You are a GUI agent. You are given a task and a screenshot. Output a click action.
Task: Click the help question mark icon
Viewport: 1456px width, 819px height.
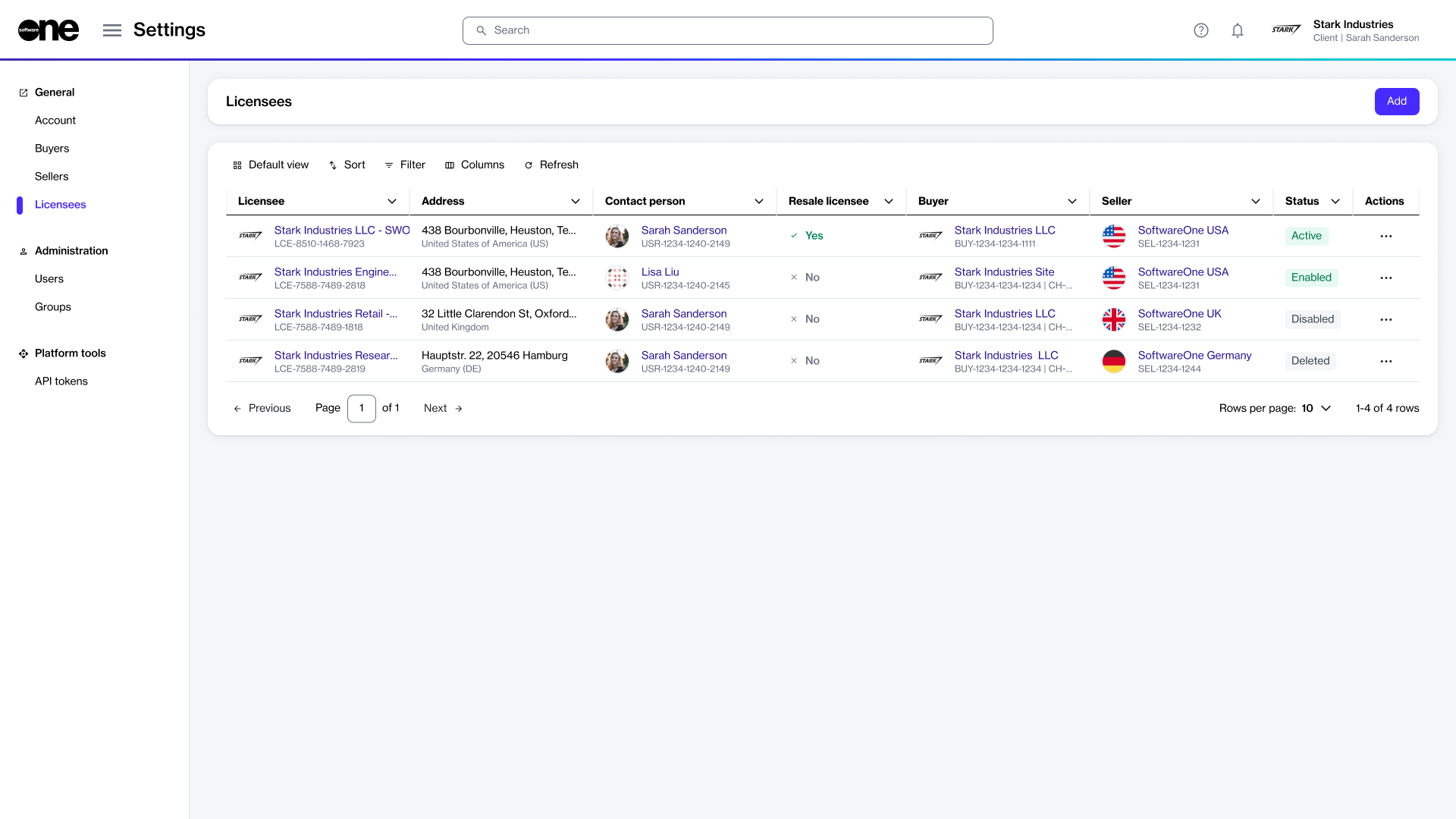tap(1200, 30)
